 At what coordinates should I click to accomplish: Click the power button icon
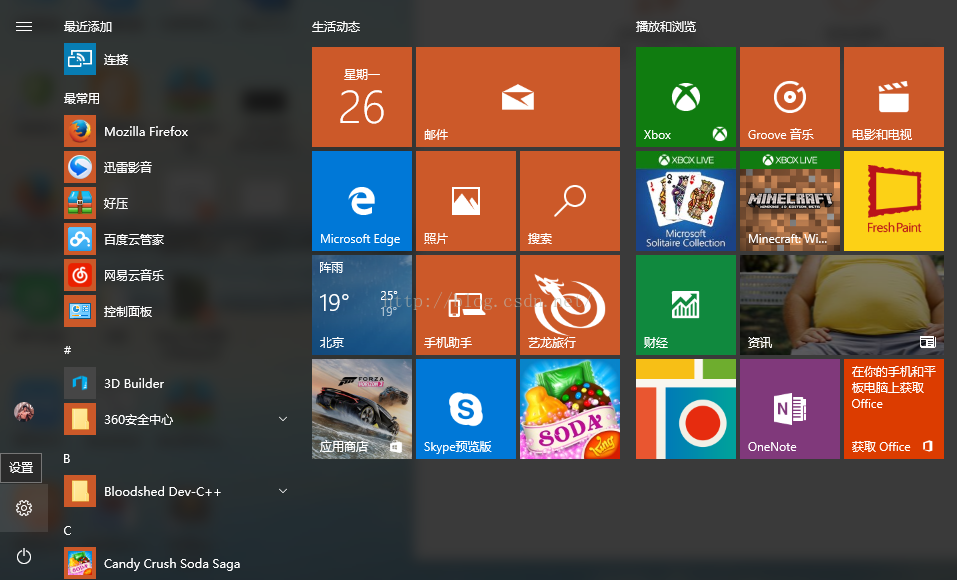pyautogui.click(x=24, y=556)
